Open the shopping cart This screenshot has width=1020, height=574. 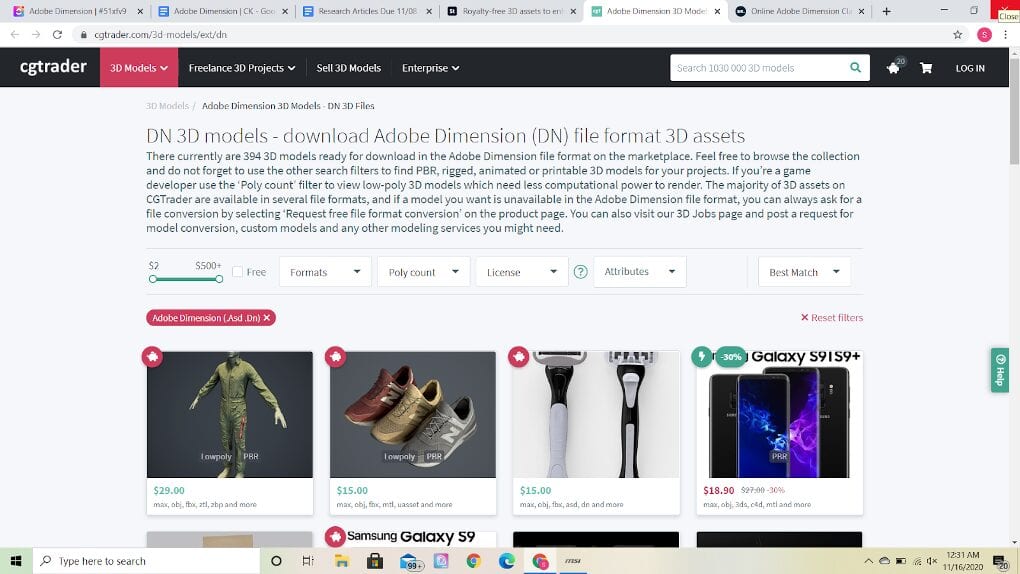(926, 68)
